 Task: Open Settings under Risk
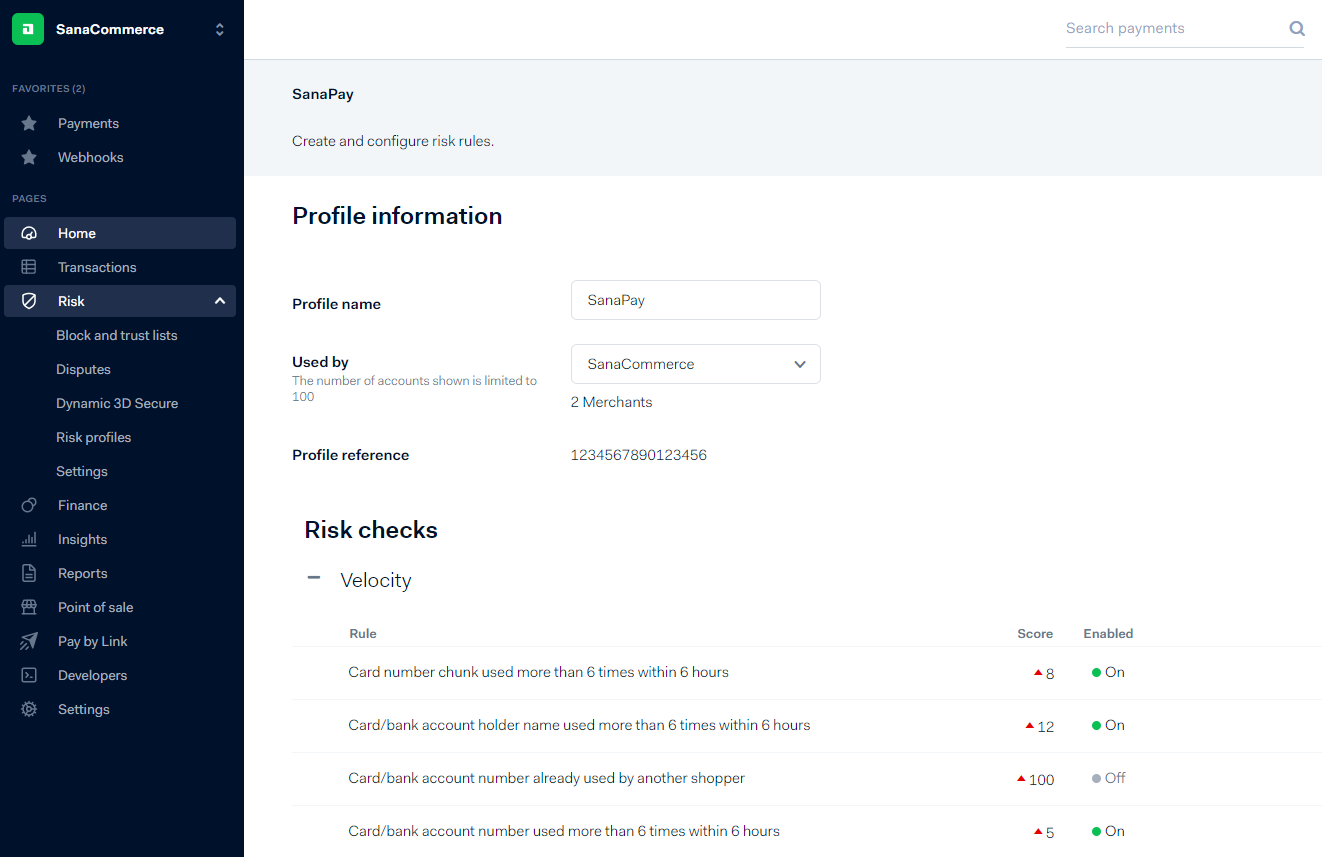pyautogui.click(x=82, y=471)
